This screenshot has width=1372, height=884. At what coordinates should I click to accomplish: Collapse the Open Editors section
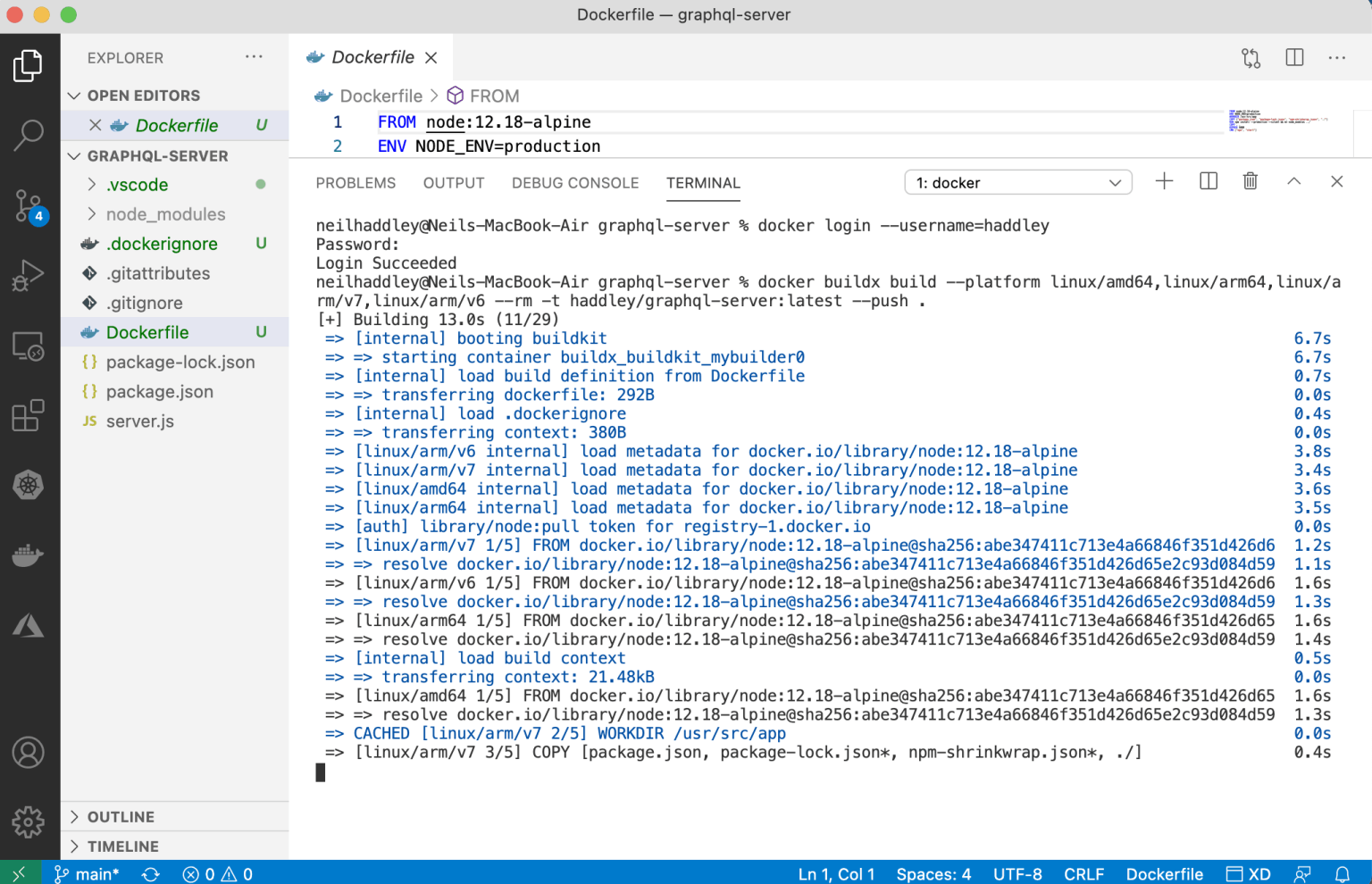[143, 96]
